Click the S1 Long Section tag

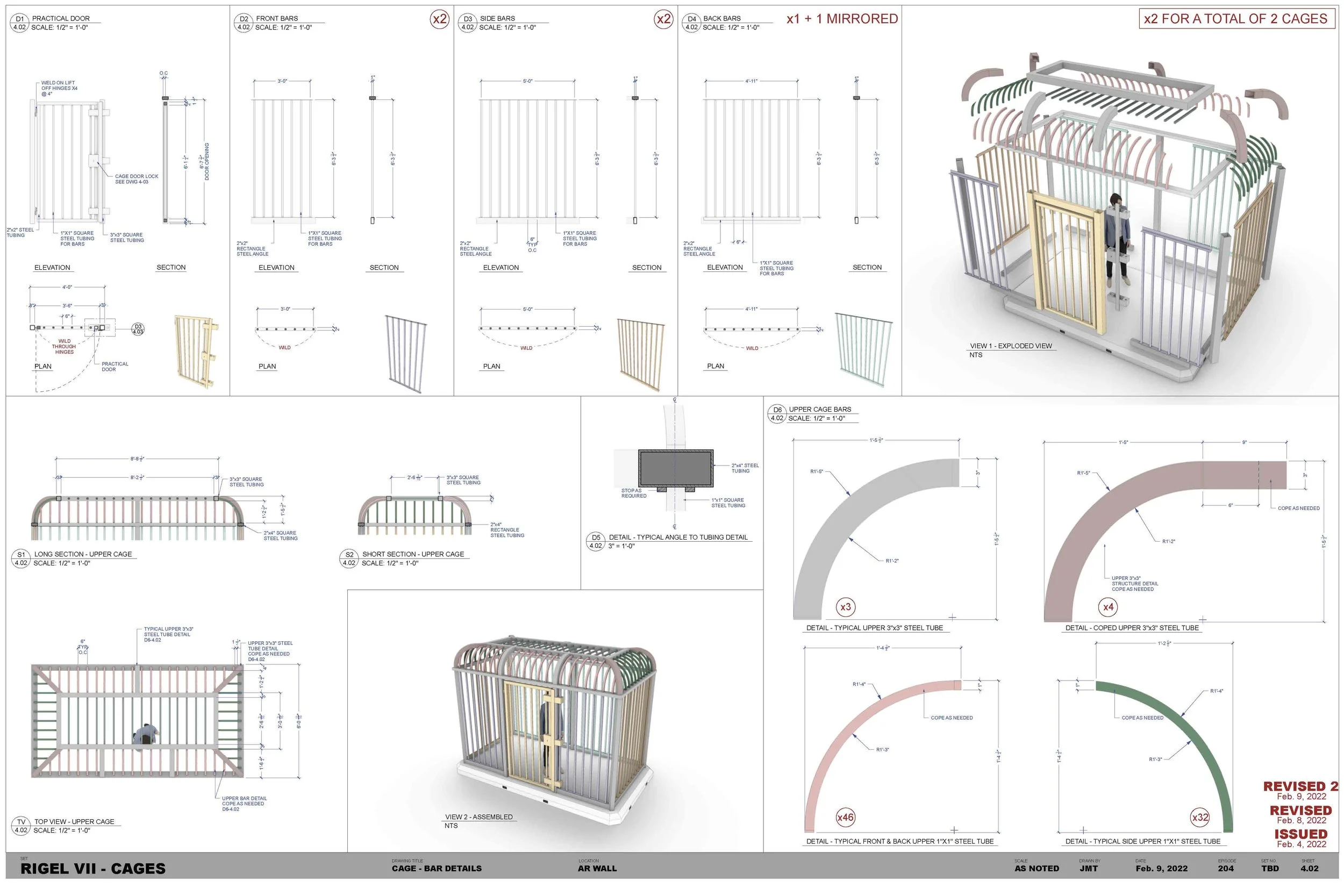(x=21, y=558)
